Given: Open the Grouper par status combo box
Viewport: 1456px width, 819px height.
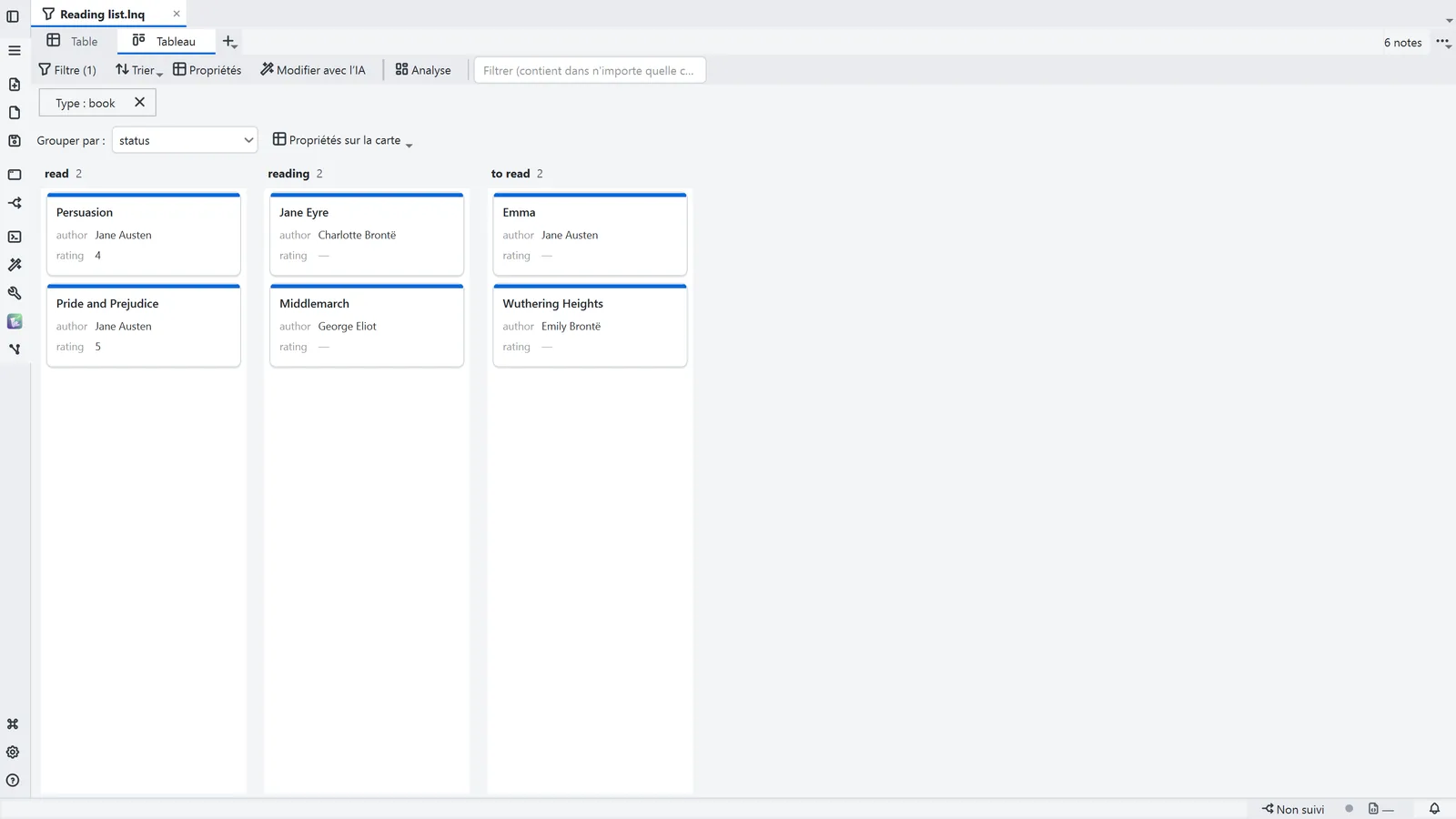Looking at the screenshot, I should (185, 140).
